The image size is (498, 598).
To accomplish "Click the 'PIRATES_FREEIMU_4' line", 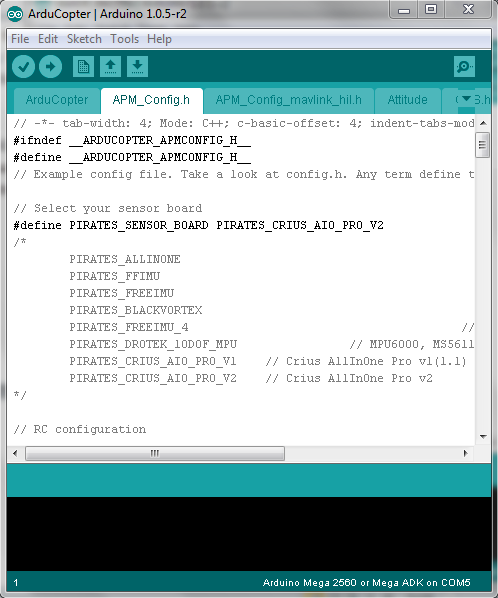I will [129, 327].
